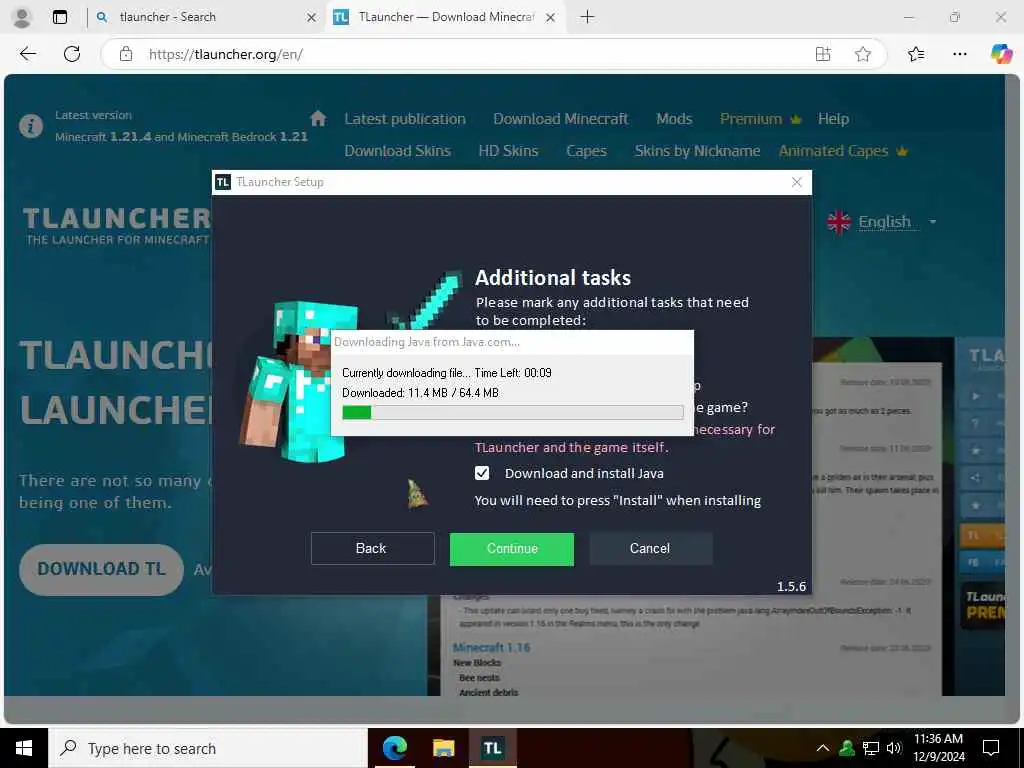Viewport: 1024px width, 768px height.
Task: Select the TLauncher Download Minecraft tab
Action: click(x=446, y=18)
